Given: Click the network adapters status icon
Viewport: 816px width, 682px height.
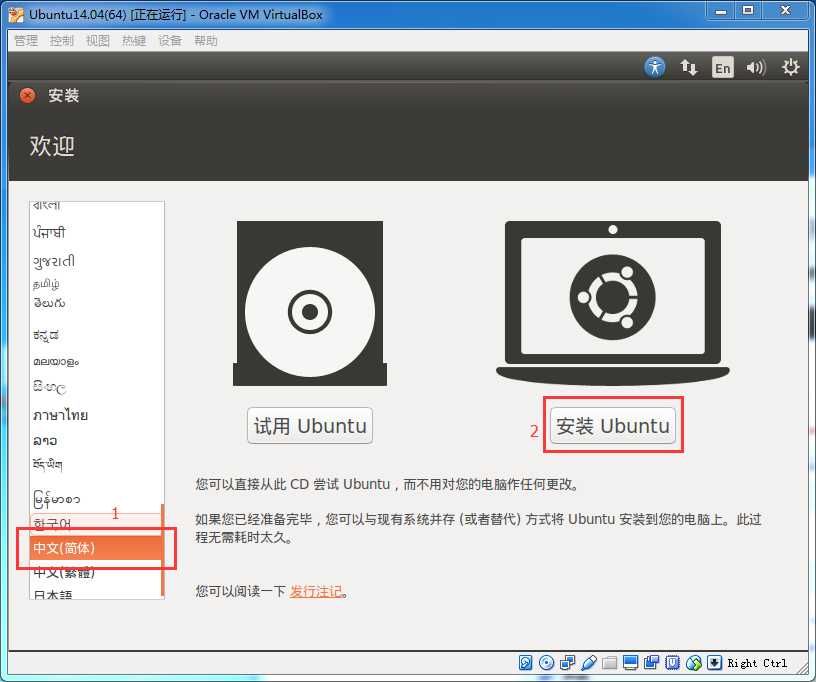Looking at the screenshot, I should pos(567,662).
